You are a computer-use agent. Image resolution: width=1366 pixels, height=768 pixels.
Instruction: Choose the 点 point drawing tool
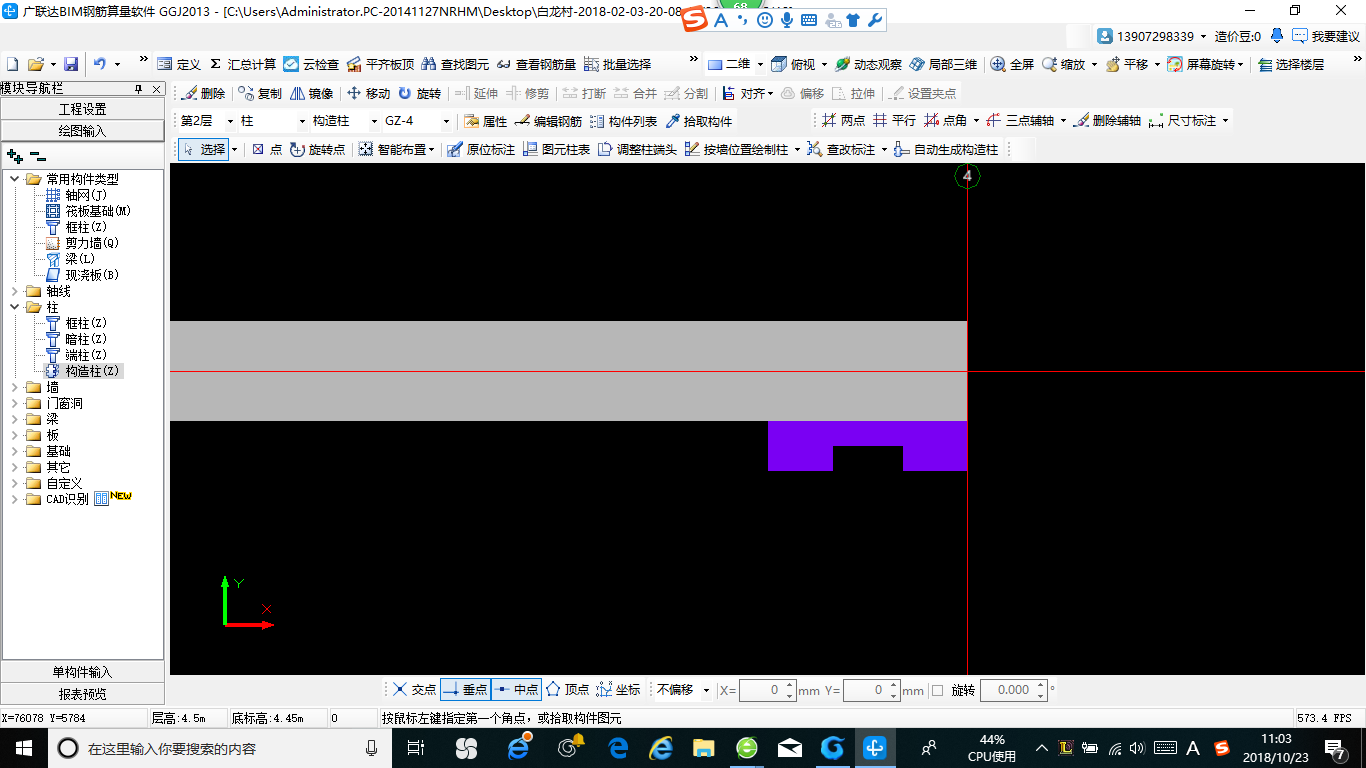click(266, 149)
